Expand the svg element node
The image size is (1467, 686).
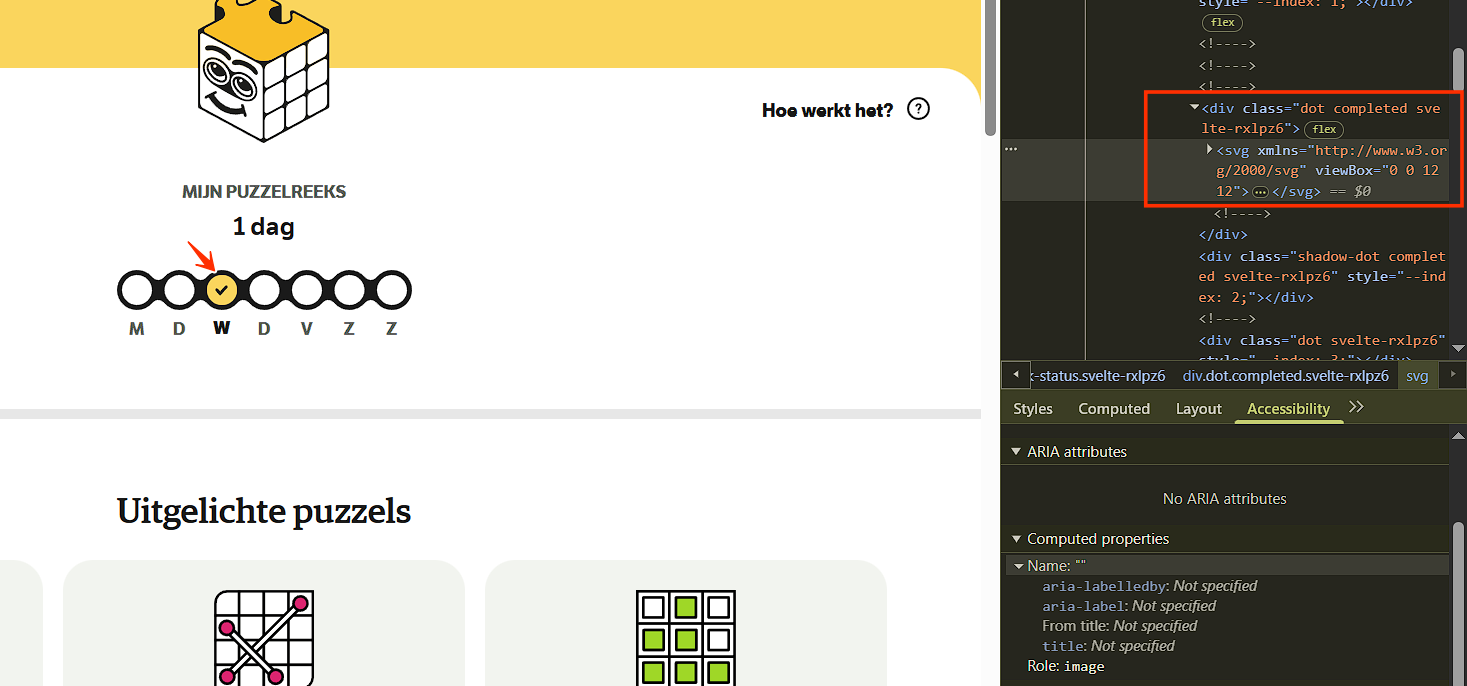(x=1209, y=149)
